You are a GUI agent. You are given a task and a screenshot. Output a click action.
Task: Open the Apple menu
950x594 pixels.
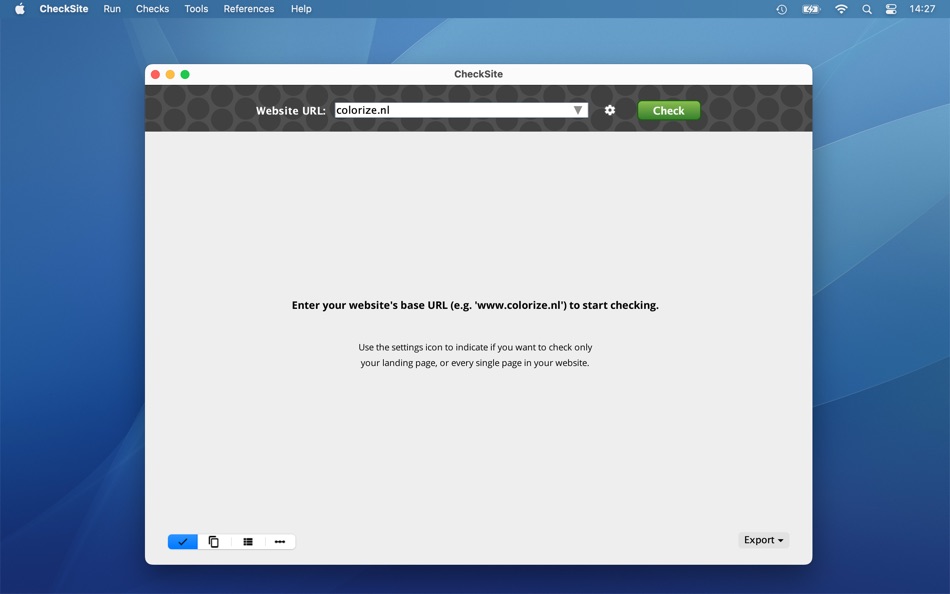20,8
